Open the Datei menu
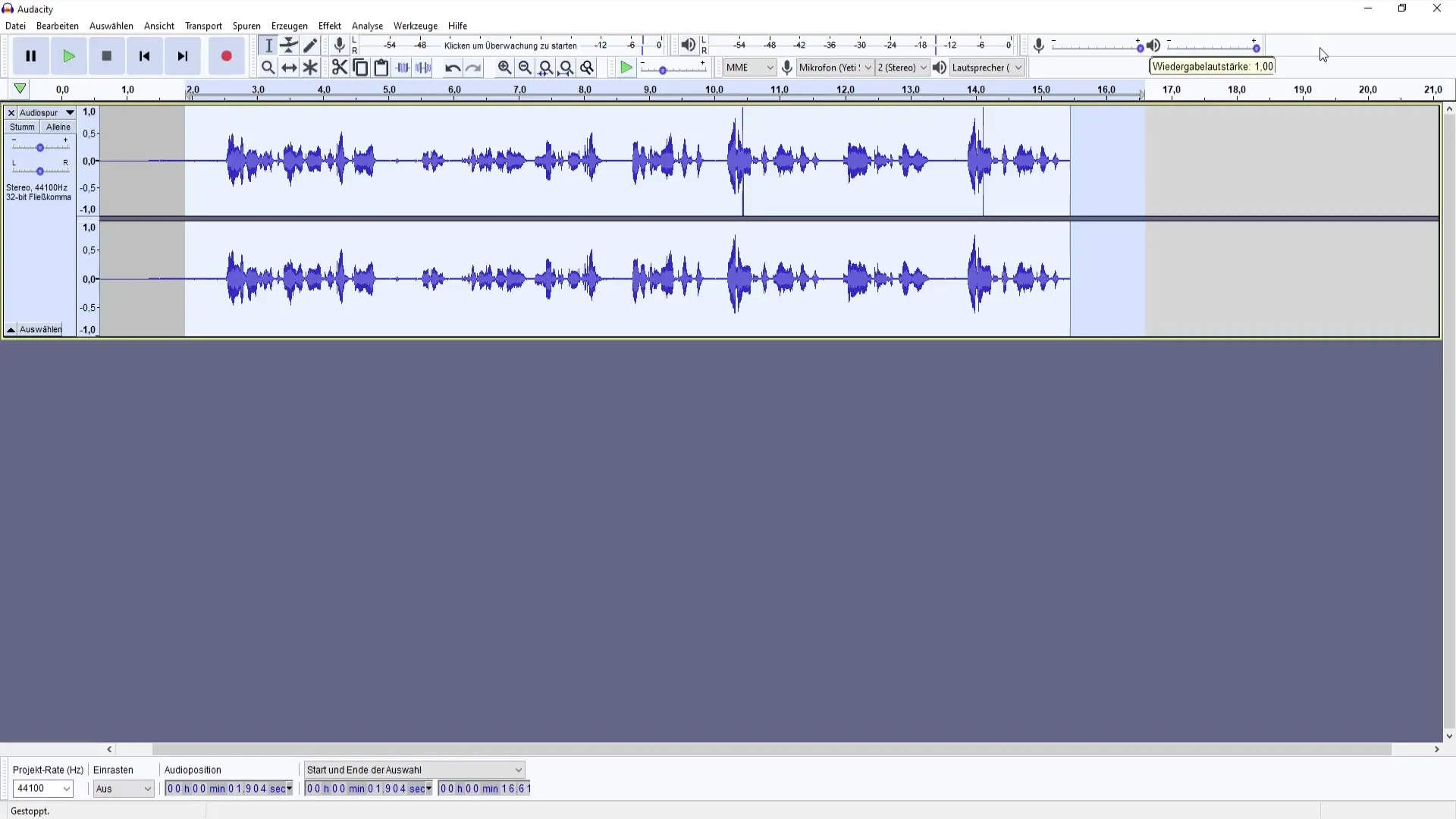Viewport: 1456px width, 819px height. [x=15, y=26]
